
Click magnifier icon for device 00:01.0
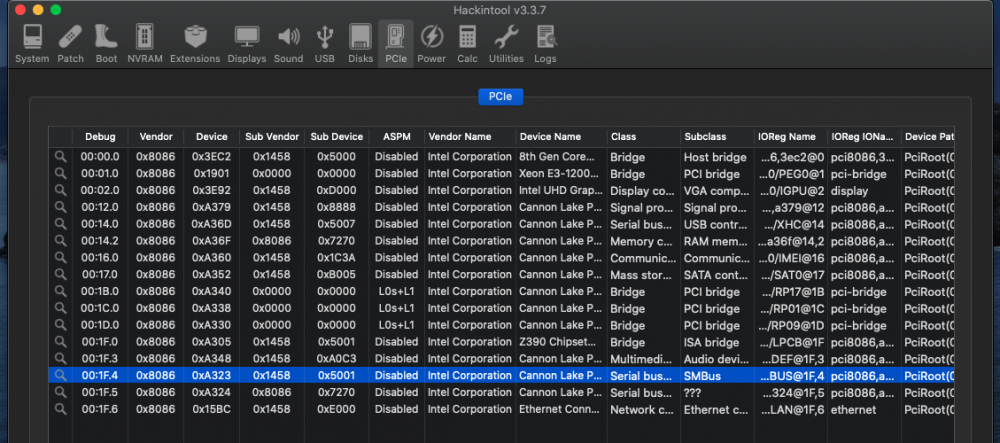pos(60,173)
